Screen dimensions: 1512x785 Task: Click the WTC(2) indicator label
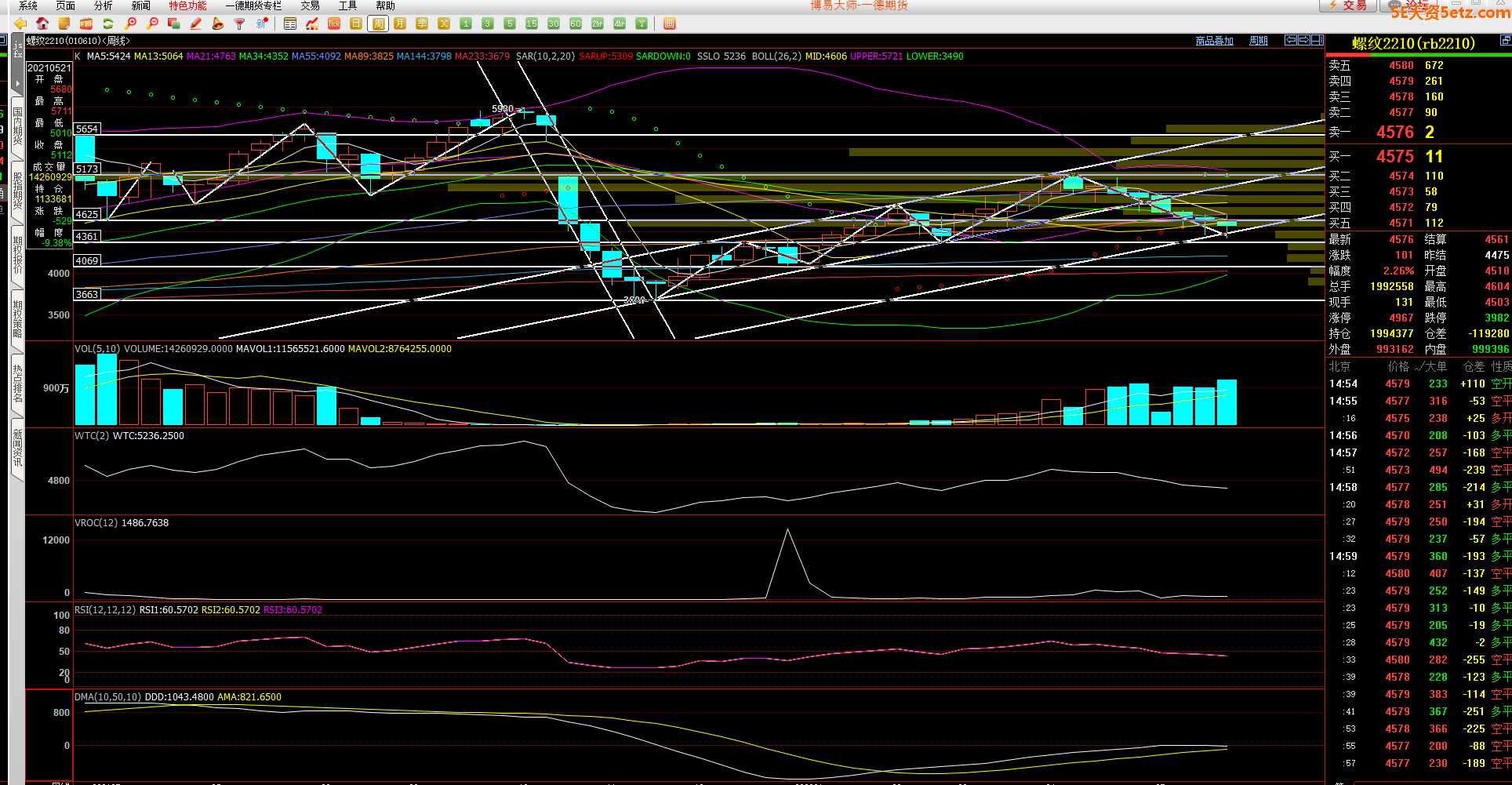pyautogui.click(x=92, y=436)
